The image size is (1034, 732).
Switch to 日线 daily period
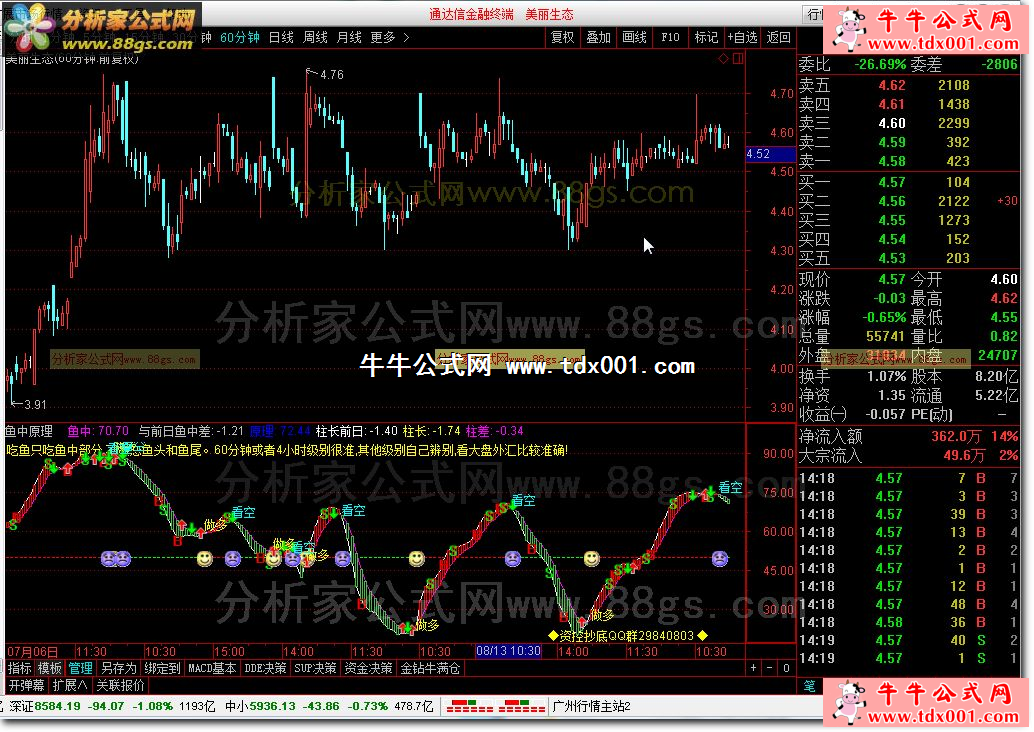click(281, 38)
